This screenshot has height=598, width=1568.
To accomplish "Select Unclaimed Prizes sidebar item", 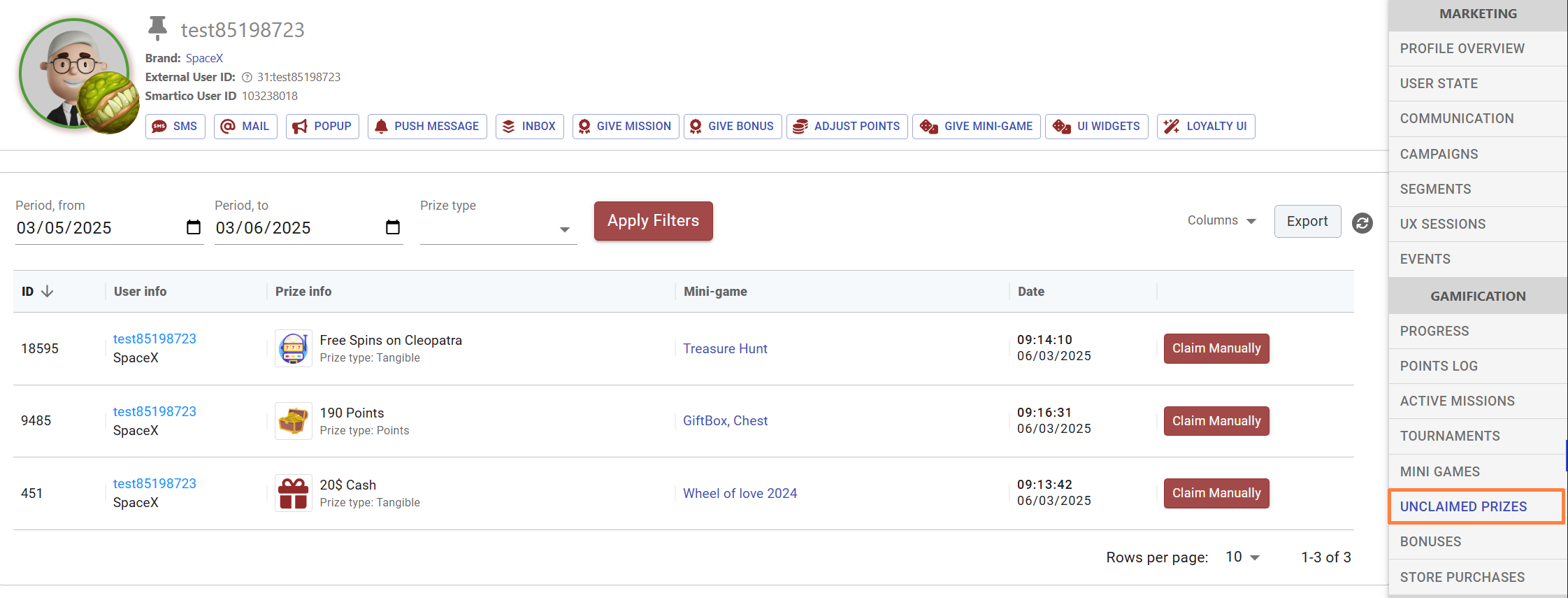I will pyautogui.click(x=1463, y=506).
